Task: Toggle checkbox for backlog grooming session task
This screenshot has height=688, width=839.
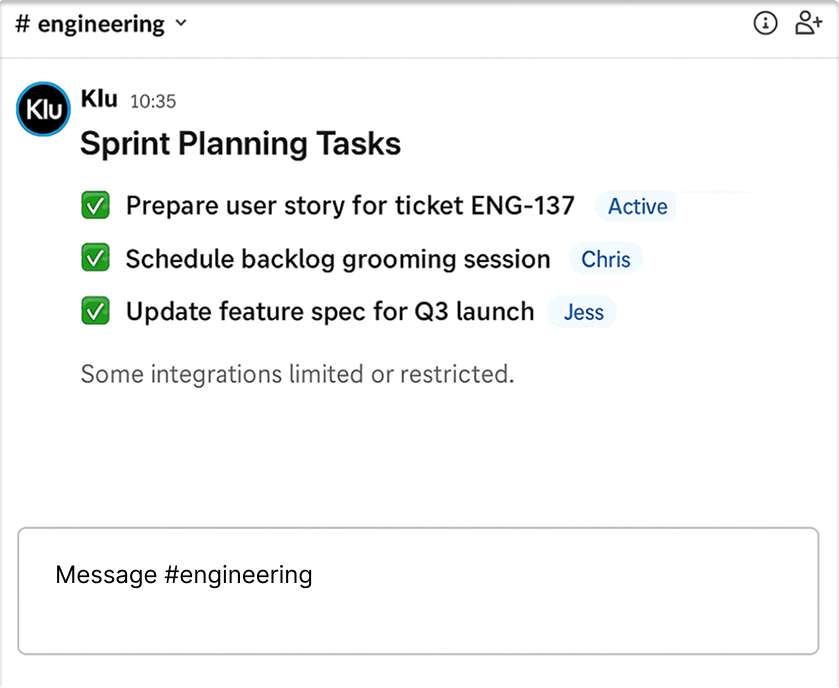Action: click(96, 258)
